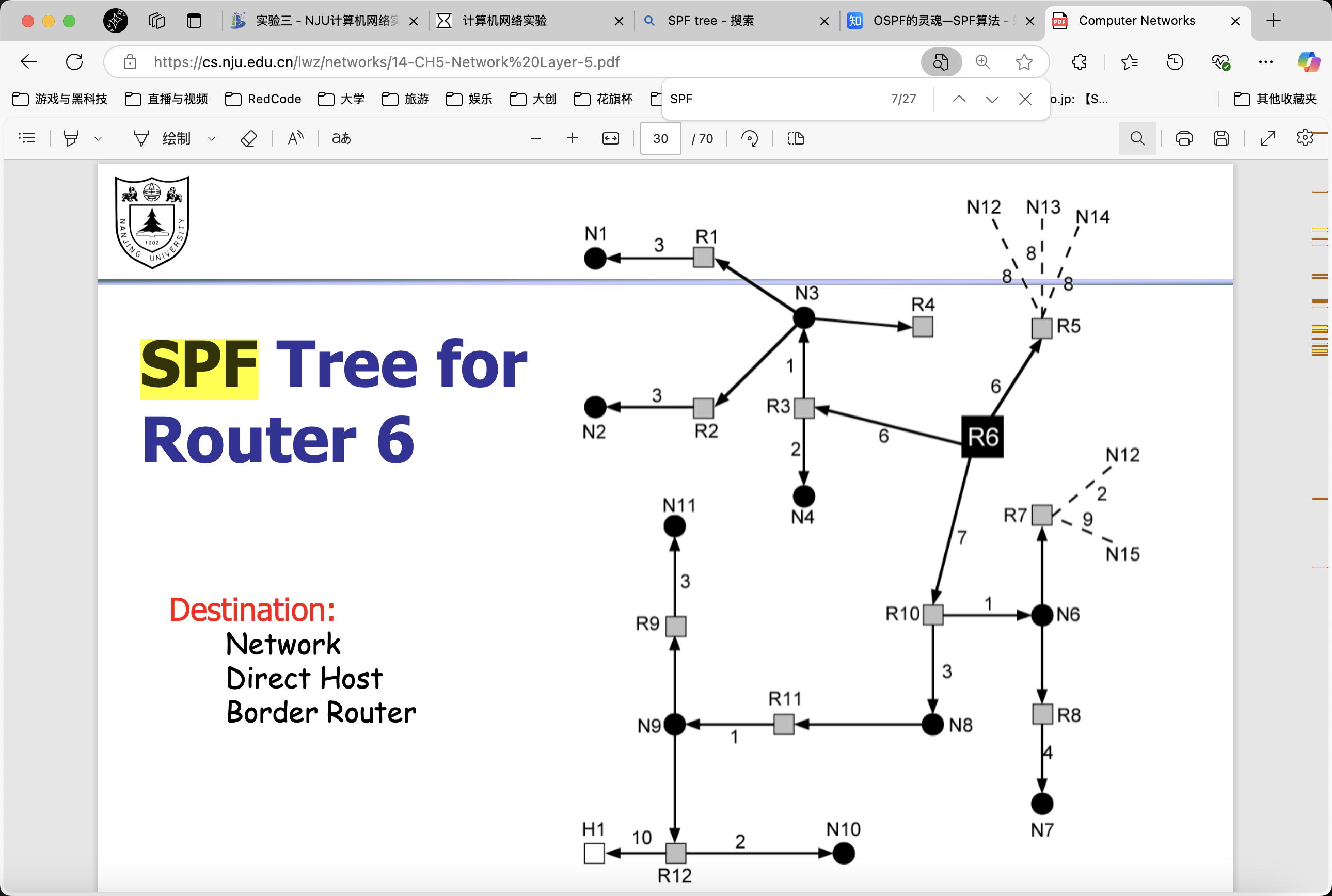Open 其他收藏夹 bookmarks folder

tap(1275, 99)
